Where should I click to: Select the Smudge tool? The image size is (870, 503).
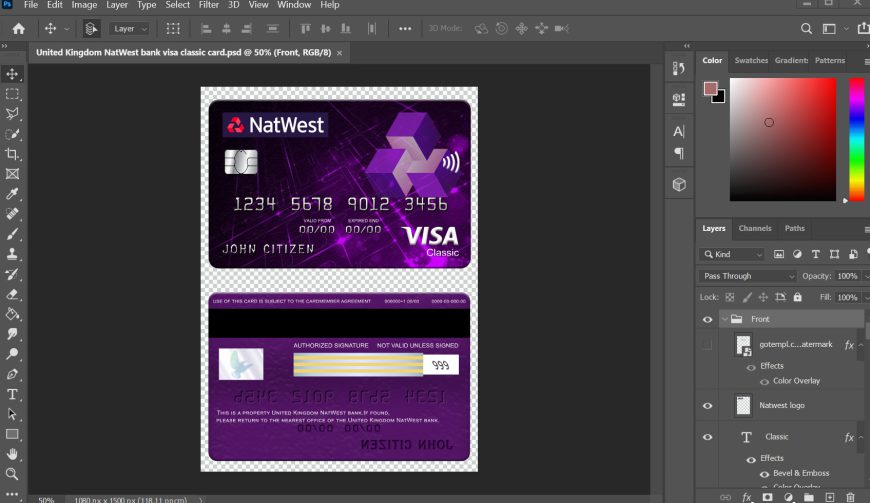pyautogui.click(x=12, y=334)
